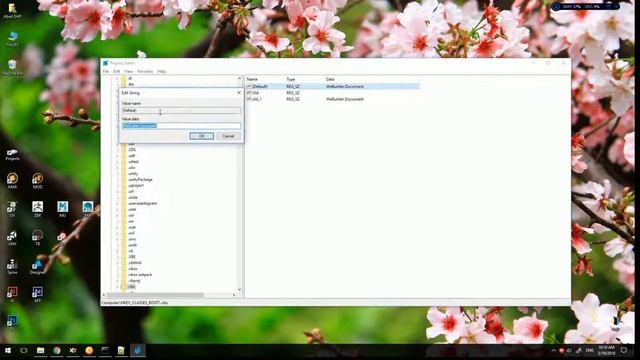Click the tree pane scroll-up arrow

[240, 78]
